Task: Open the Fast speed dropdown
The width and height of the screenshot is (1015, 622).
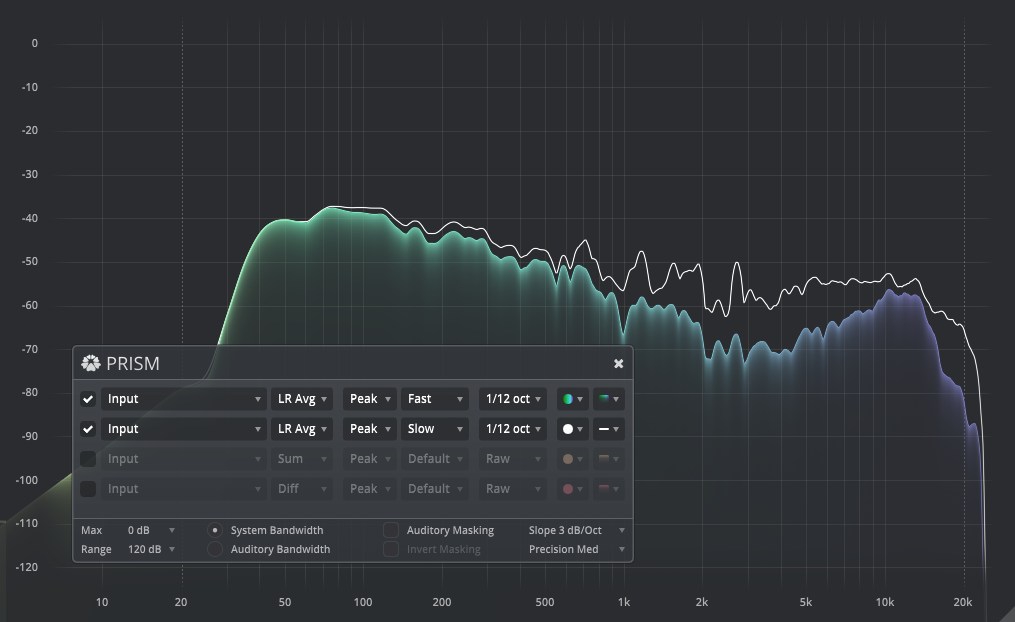Action: pyautogui.click(x=436, y=399)
